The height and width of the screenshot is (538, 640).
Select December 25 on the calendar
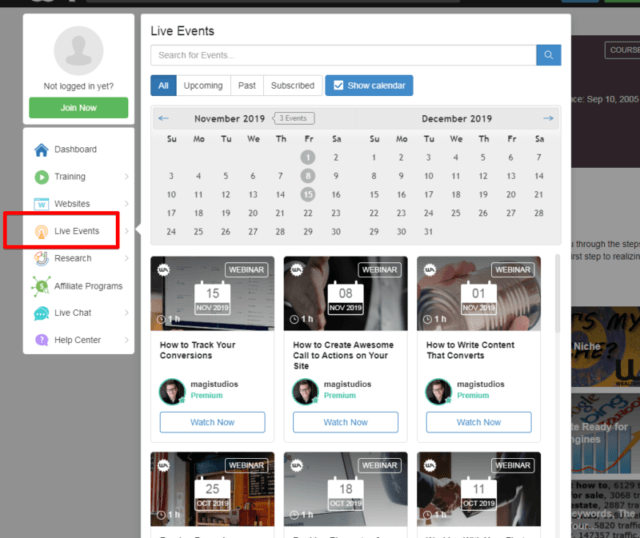(456, 213)
